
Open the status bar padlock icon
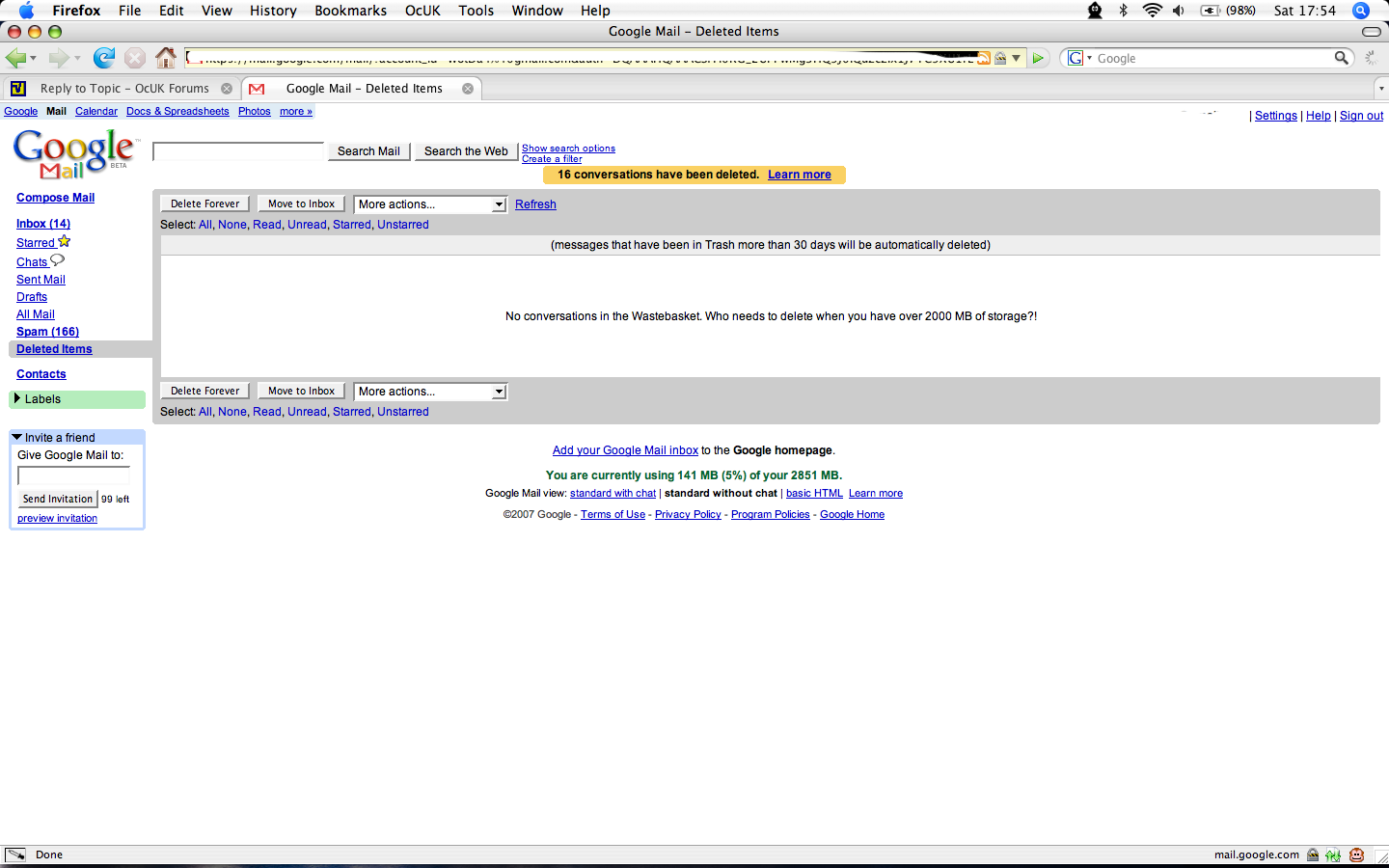[x=1313, y=854]
